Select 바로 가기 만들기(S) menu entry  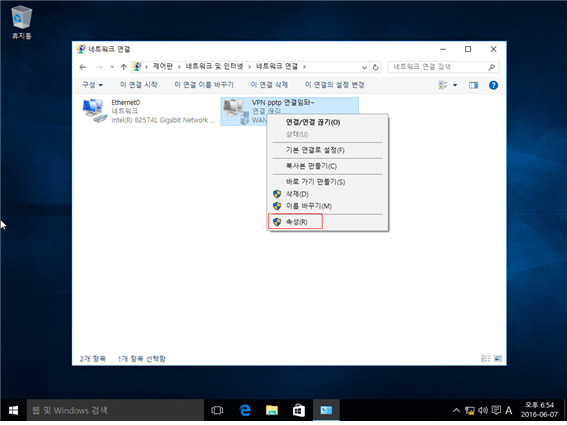click(x=327, y=182)
